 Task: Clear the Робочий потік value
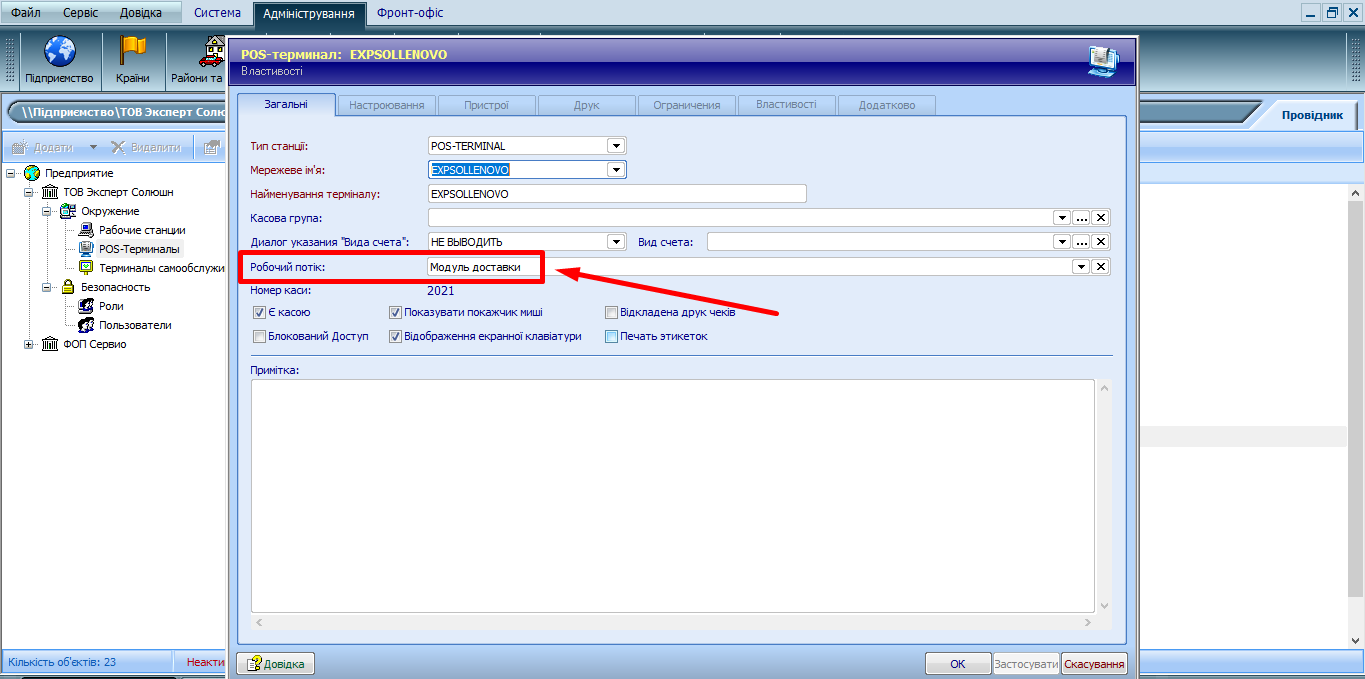tap(1100, 267)
